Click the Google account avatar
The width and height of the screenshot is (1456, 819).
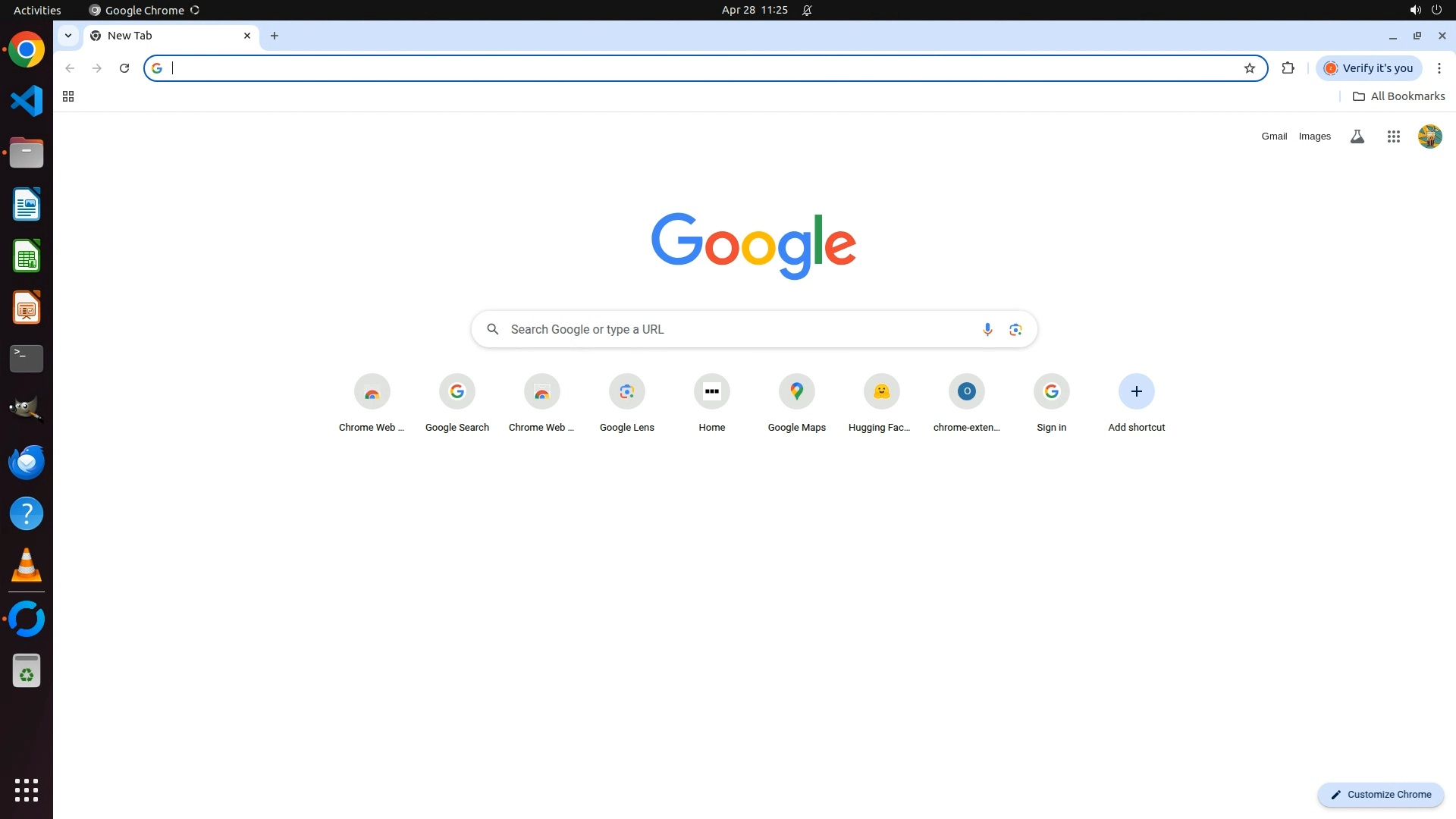tap(1429, 136)
